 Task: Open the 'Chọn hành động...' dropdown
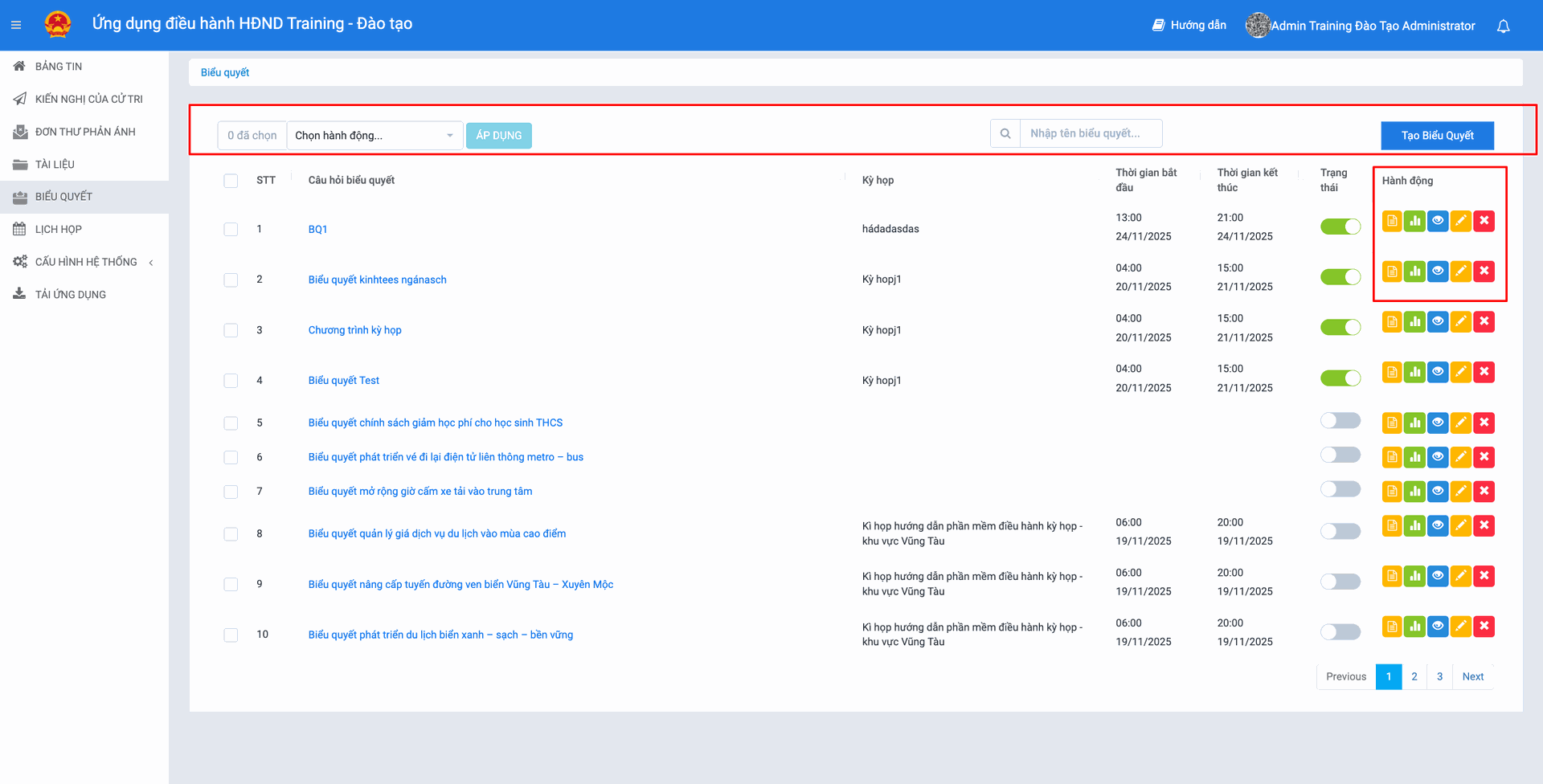374,136
